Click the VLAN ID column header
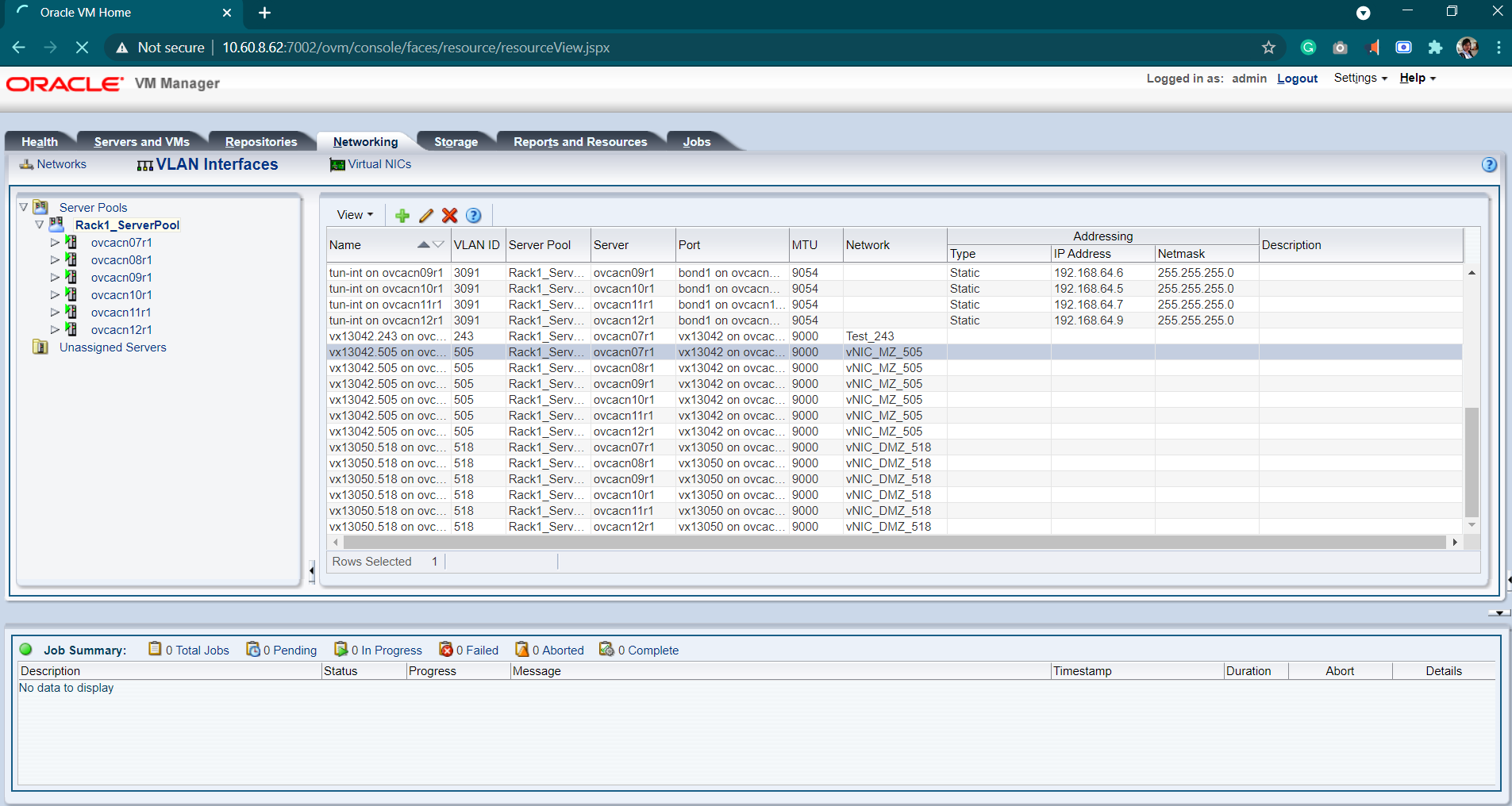Image resolution: width=1512 pixels, height=806 pixels. [x=477, y=244]
